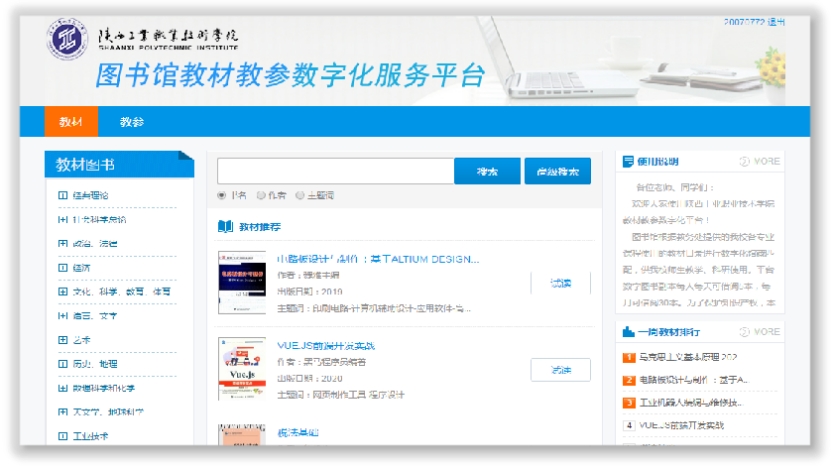The image size is (831, 466).
Task: Switch to the 教材 tab
Action: point(70,122)
